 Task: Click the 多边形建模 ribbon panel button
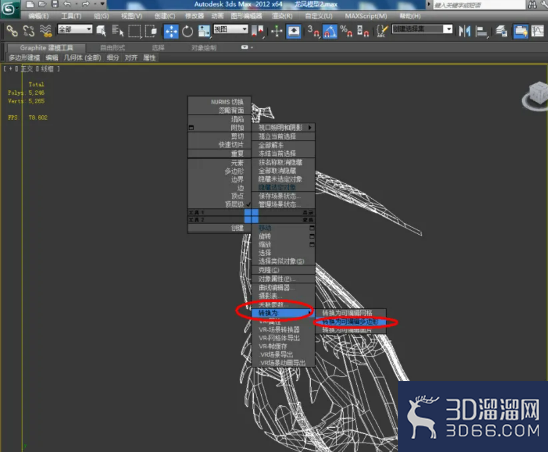pos(24,58)
